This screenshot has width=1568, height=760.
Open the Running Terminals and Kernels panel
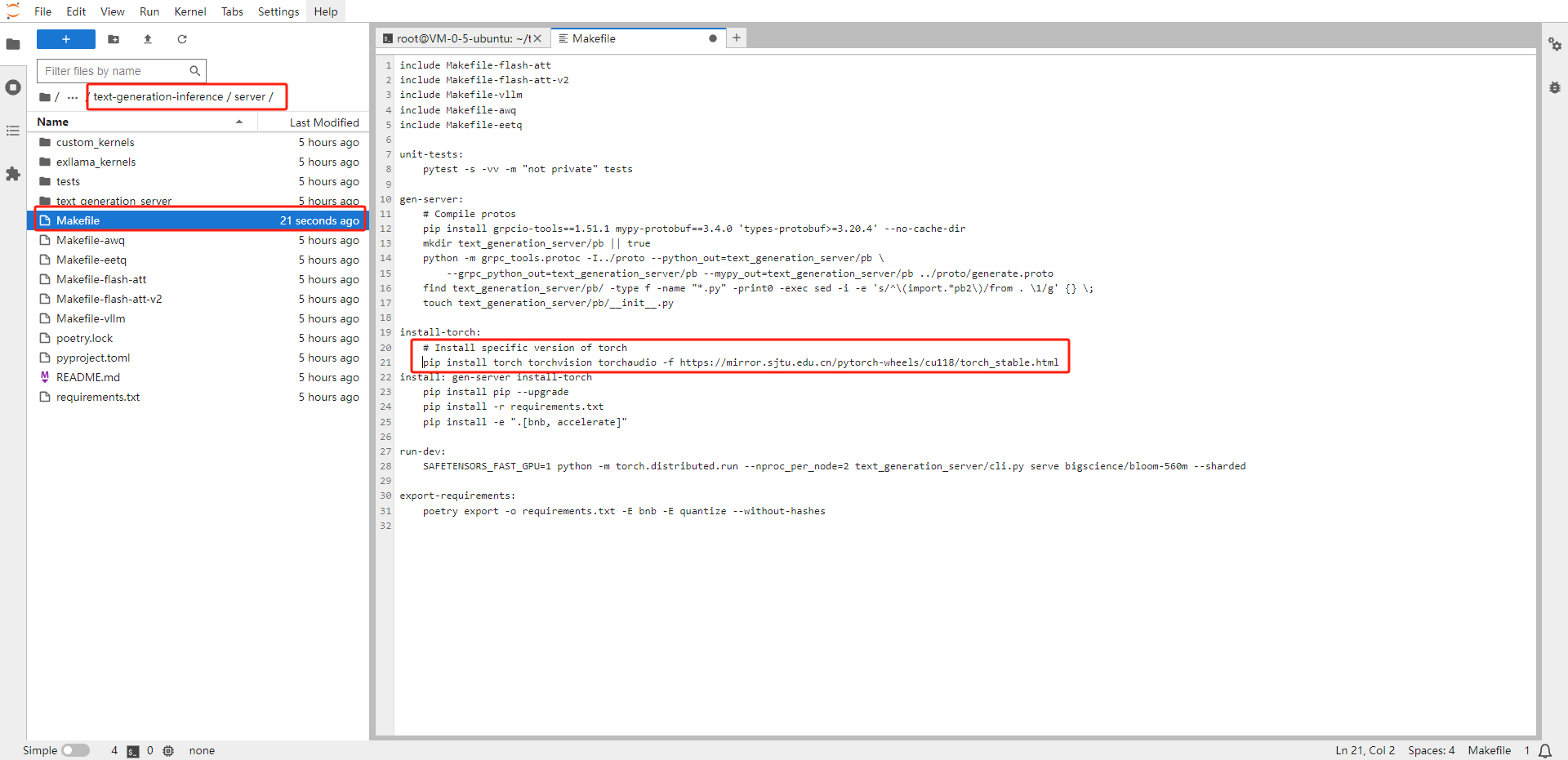pyautogui.click(x=13, y=87)
